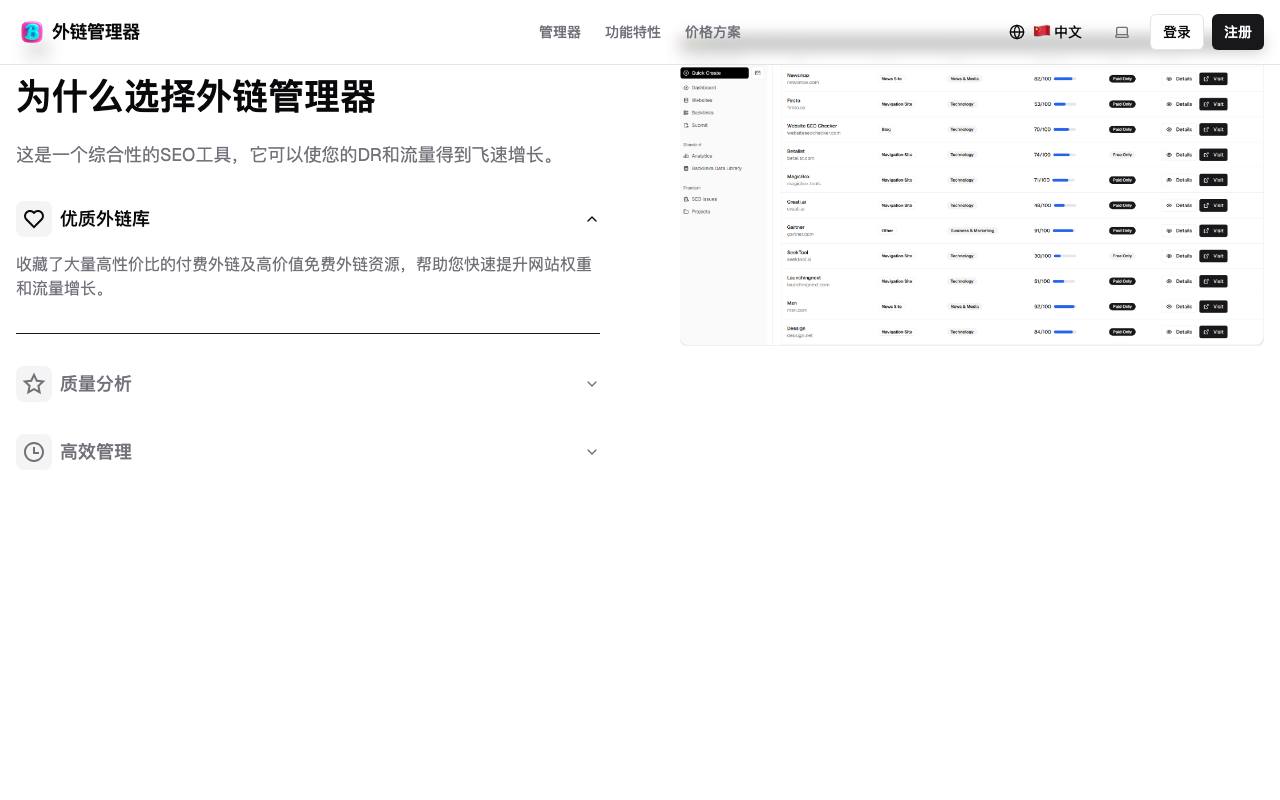This screenshot has width=1280, height=800.
Task: Click the 外链管理器 logo icon
Action: pos(32,32)
